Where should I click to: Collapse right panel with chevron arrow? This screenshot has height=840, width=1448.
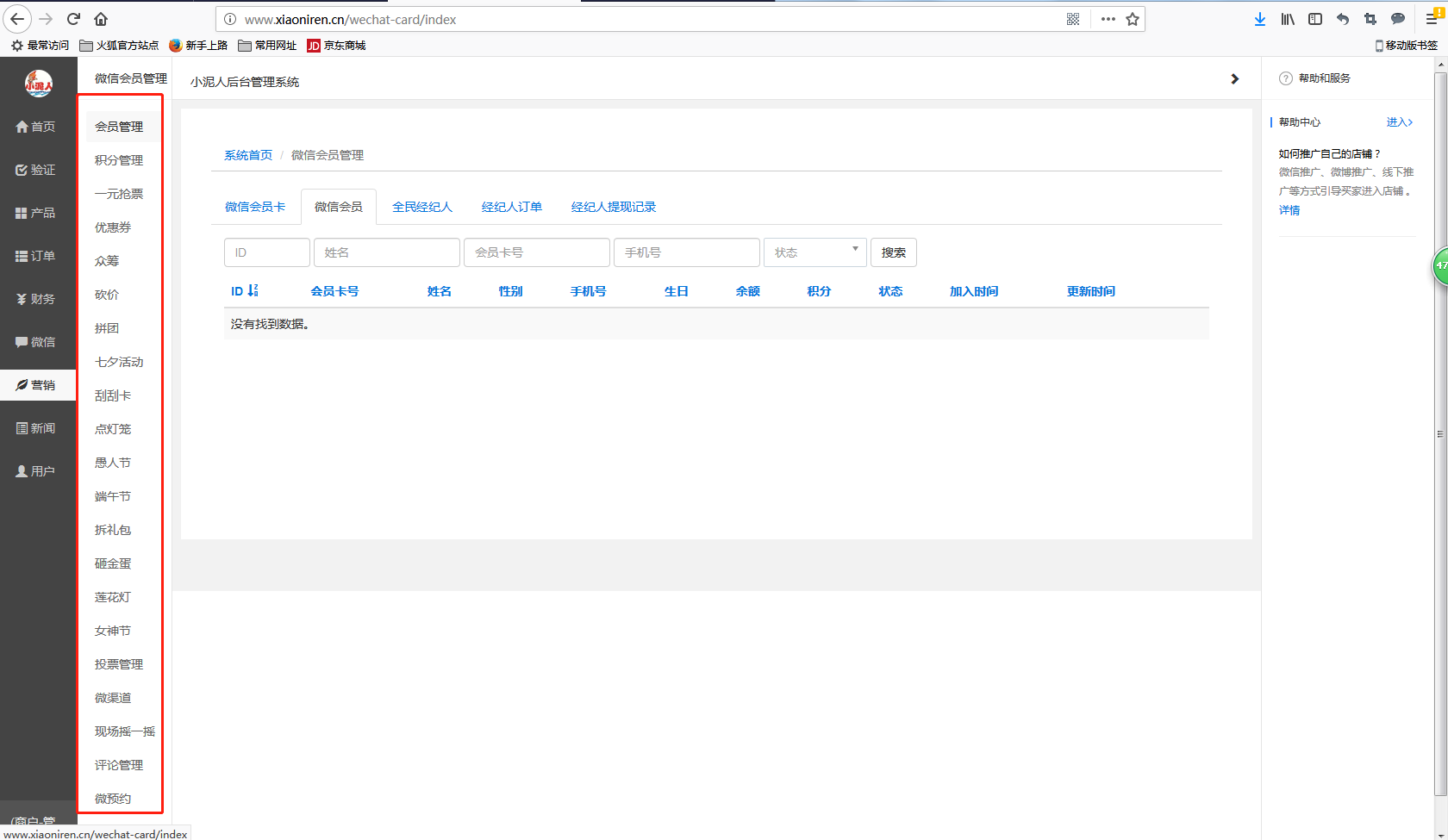pyautogui.click(x=1234, y=79)
